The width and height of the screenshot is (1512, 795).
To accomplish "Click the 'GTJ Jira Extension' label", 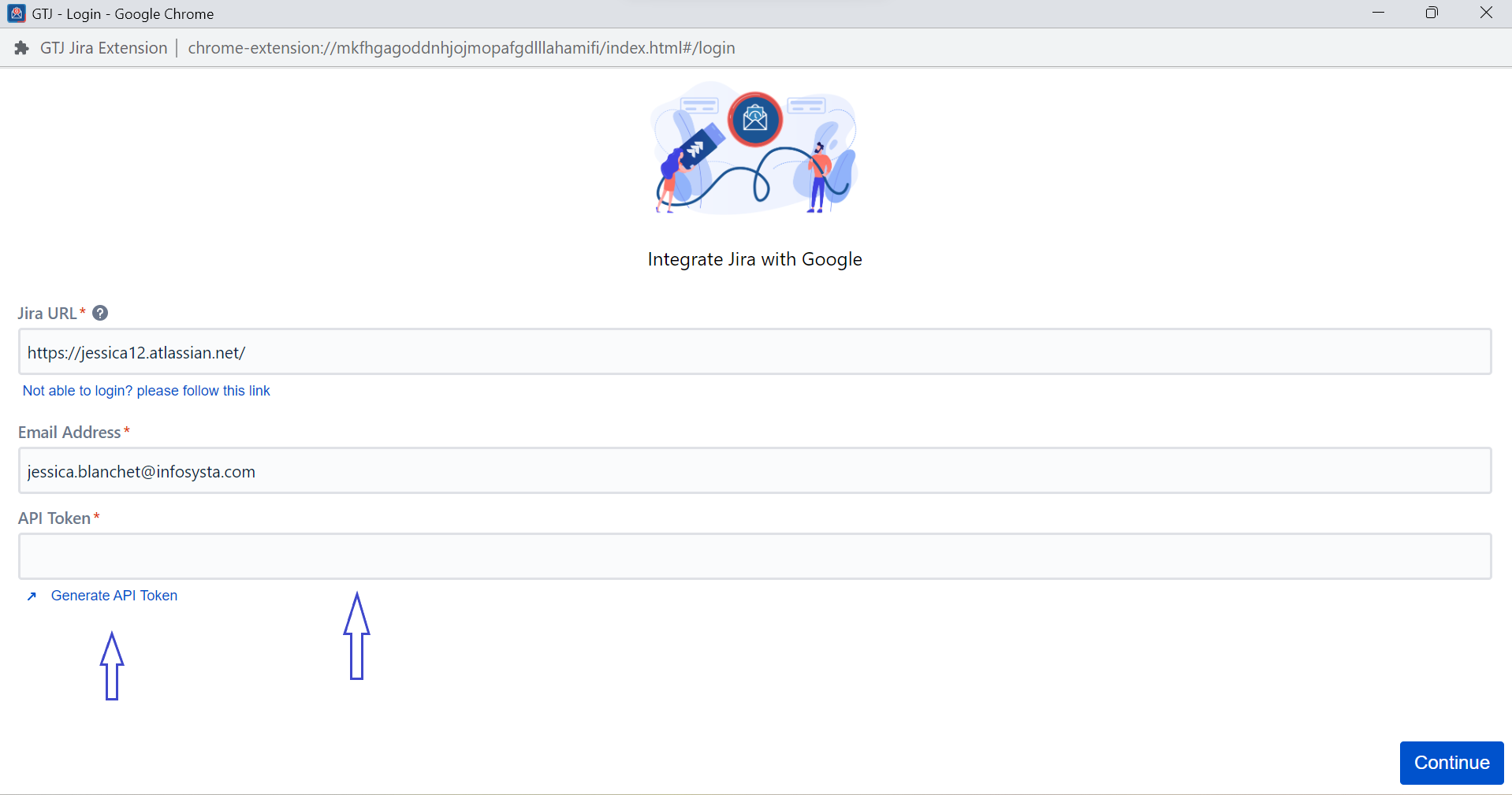I will point(103,48).
